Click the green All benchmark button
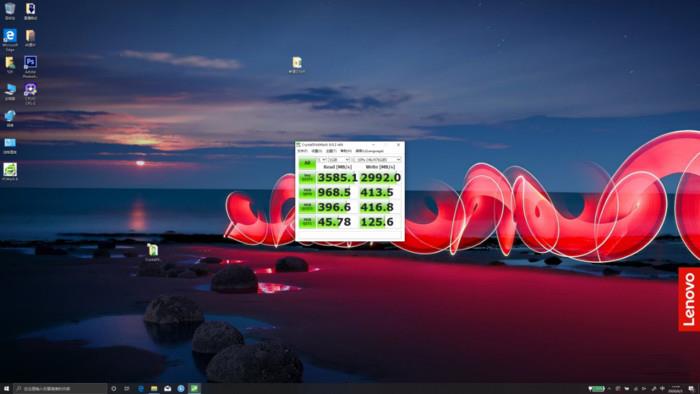The height and width of the screenshot is (394, 700). [307, 163]
